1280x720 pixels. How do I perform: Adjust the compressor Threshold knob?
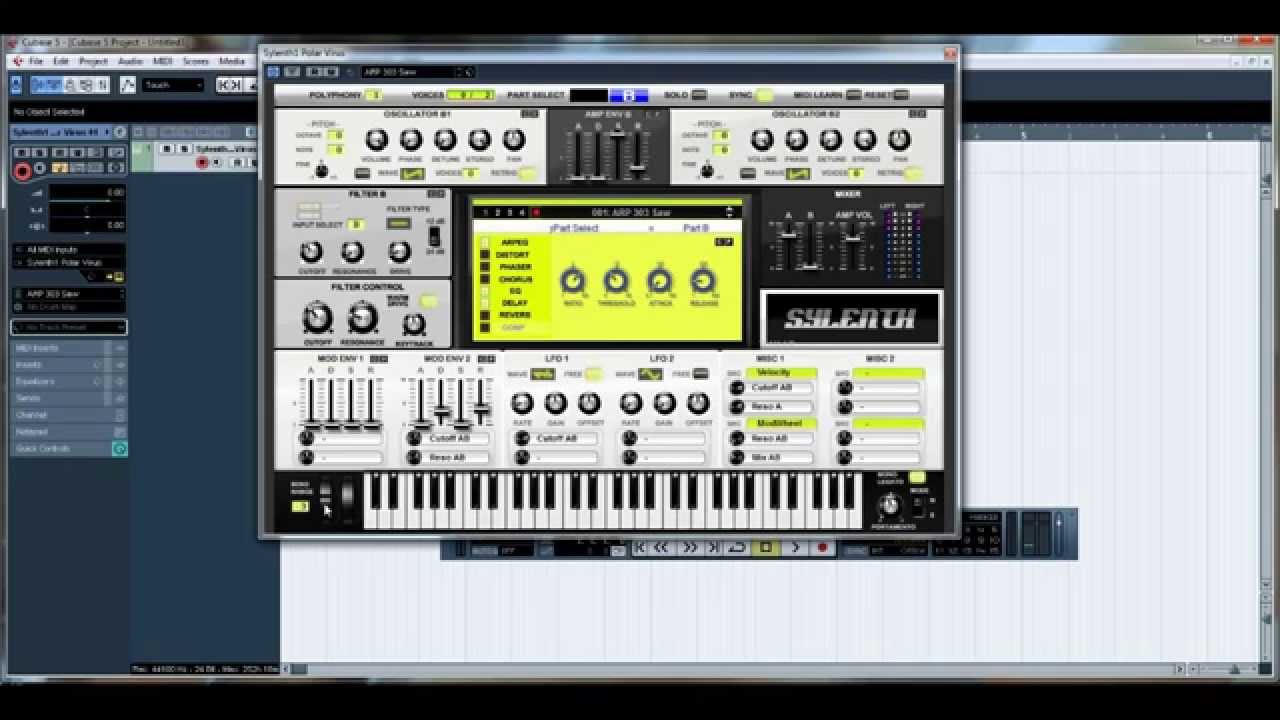tap(616, 281)
